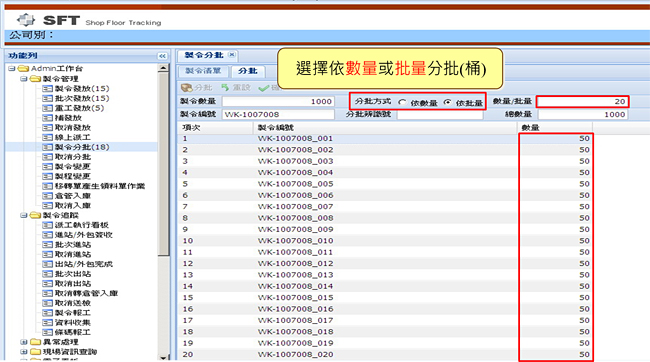
Task: Click the 現場資訊查詢 folder label
Action: (x=70, y=352)
